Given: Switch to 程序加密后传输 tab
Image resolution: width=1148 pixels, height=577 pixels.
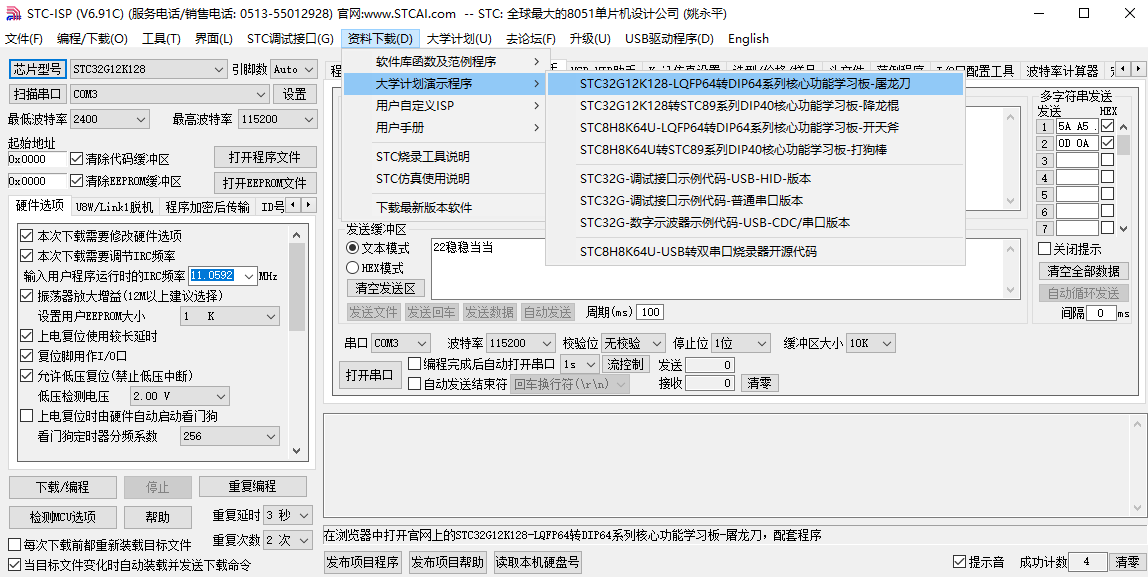Looking at the screenshot, I should pos(207,206).
